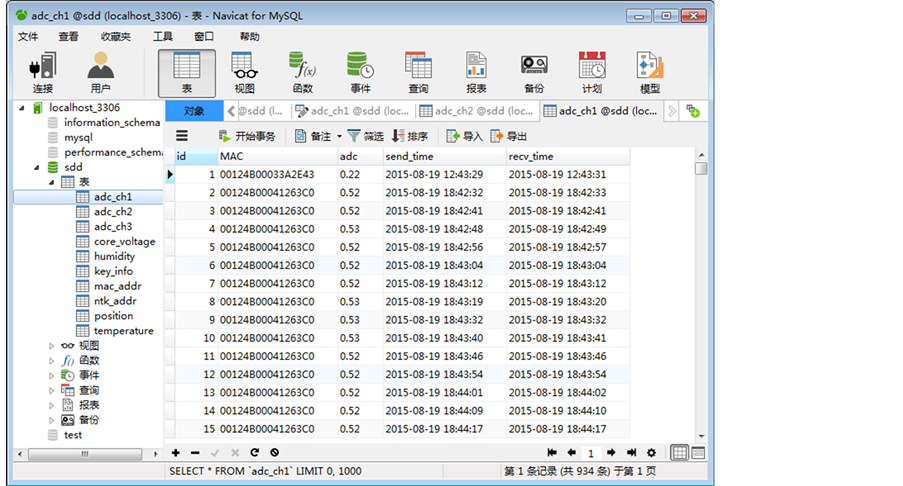The width and height of the screenshot is (903, 486).
Task: Open the 模型 (Model) toolbar icon
Action: 650,73
